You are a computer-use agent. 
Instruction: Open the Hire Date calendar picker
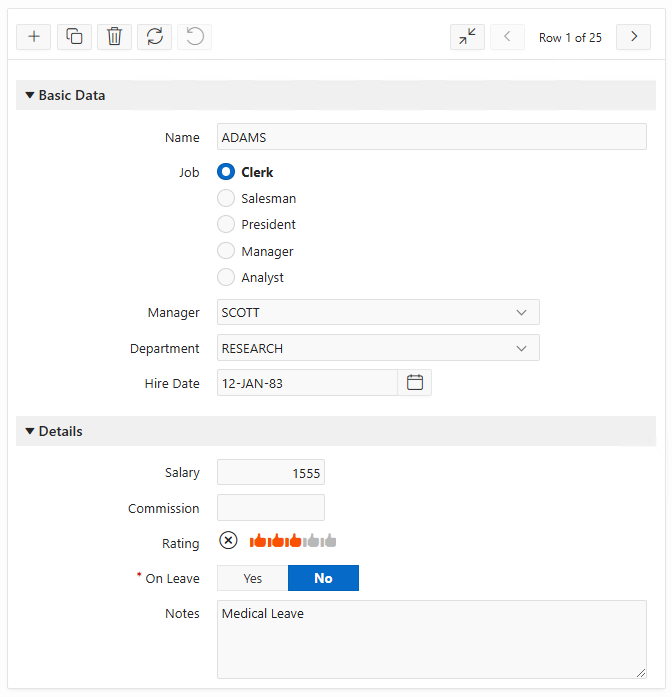coord(415,383)
